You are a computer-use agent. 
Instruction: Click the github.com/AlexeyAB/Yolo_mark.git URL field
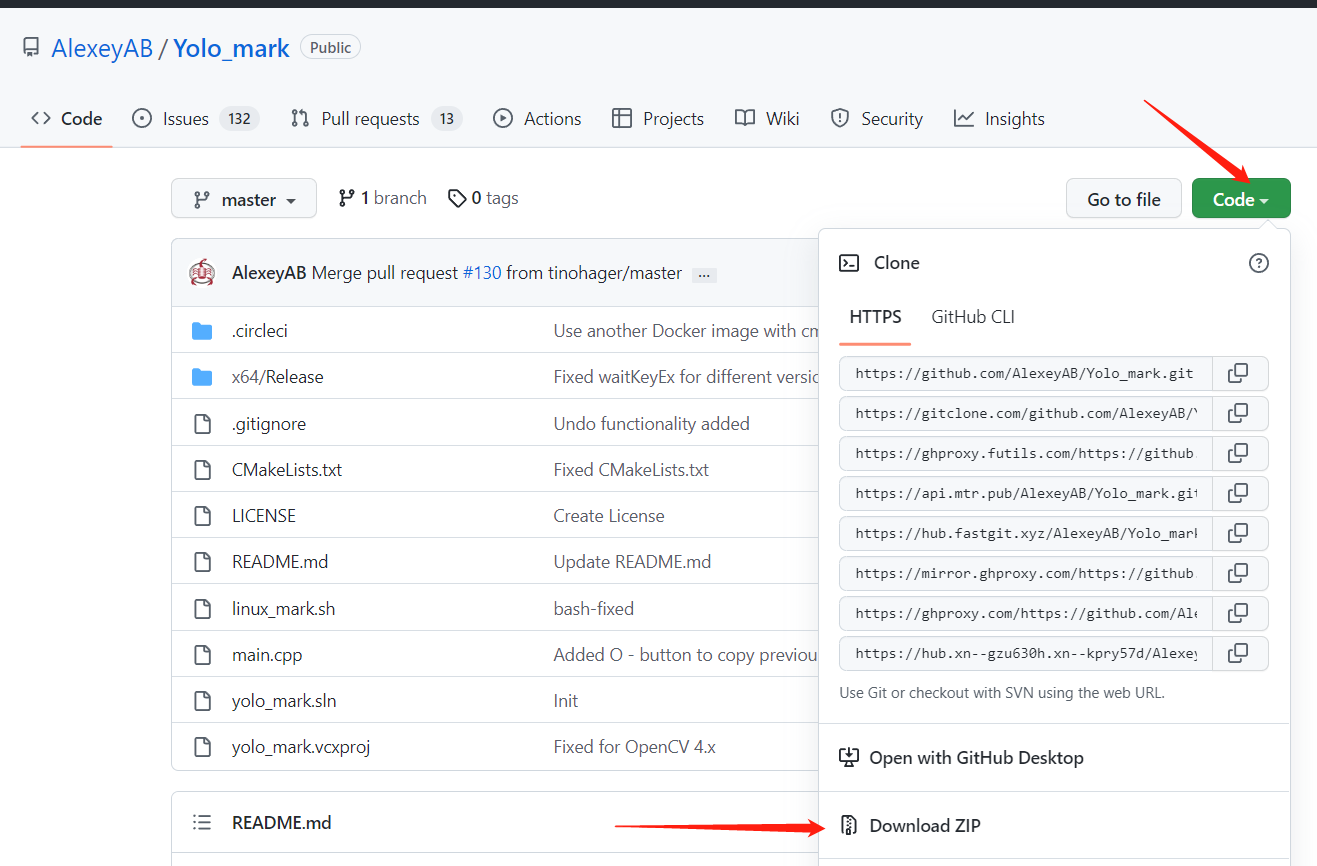pyautogui.click(x=1026, y=373)
